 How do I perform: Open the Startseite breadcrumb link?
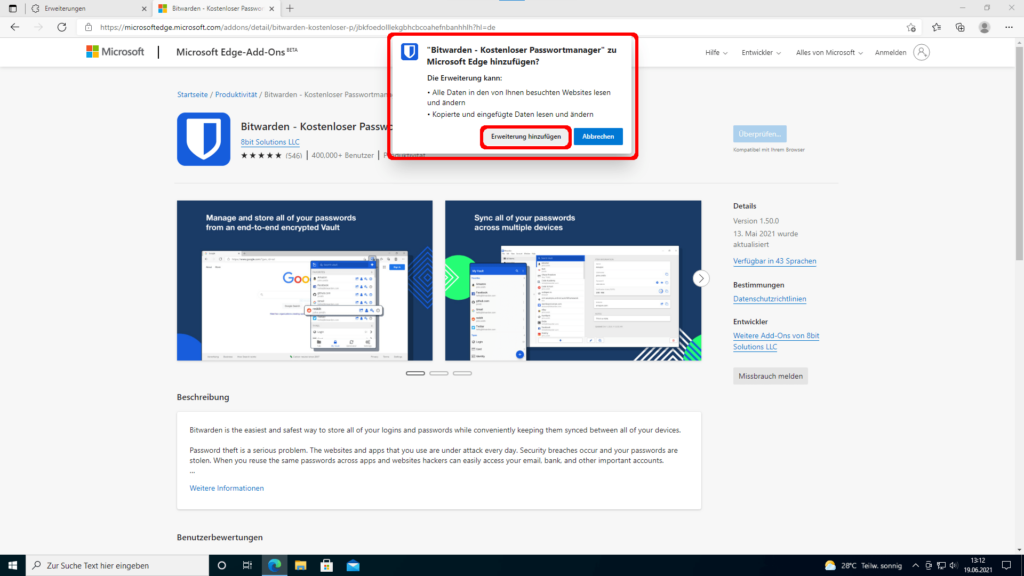click(x=192, y=95)
